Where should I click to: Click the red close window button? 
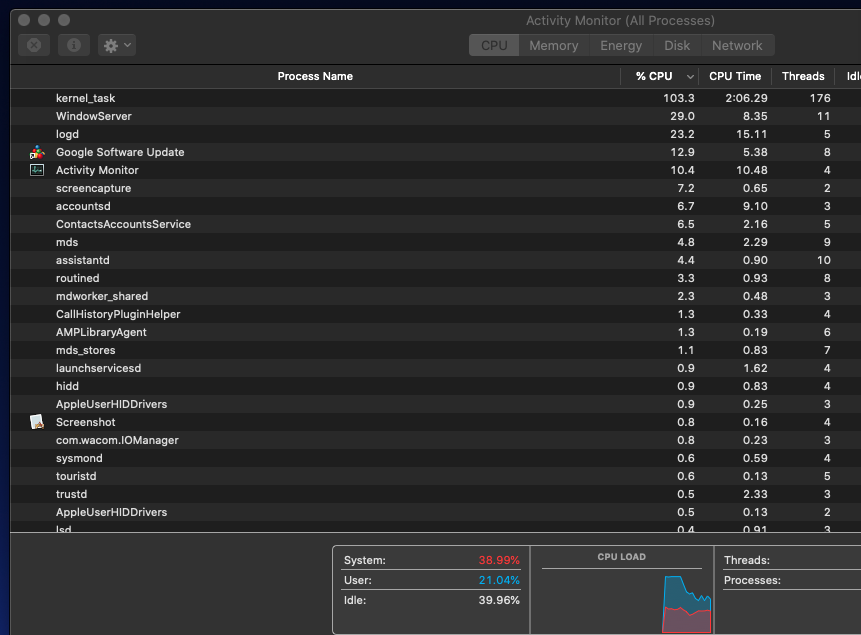[x=24, y=20]
